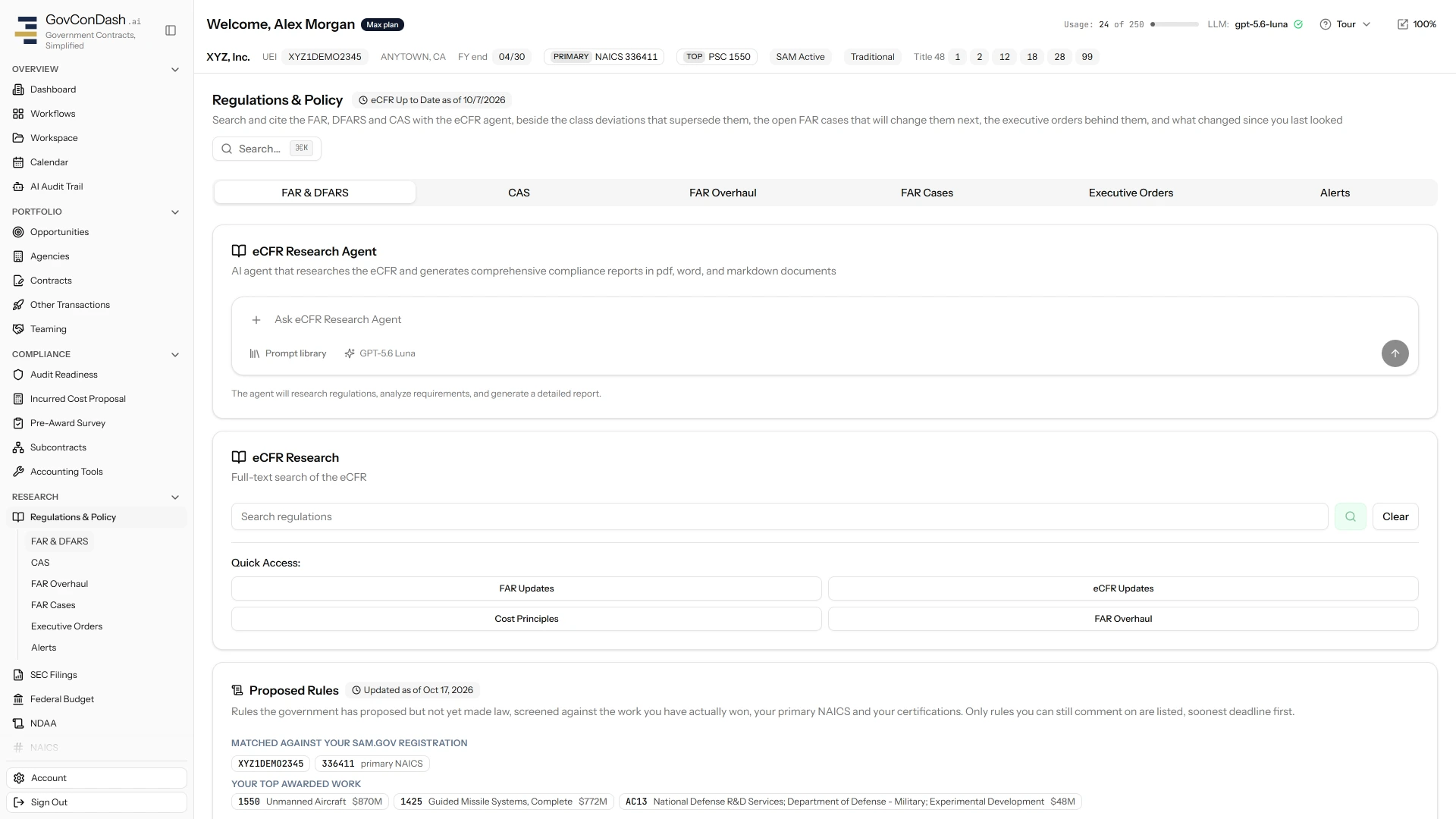Screen dimensions: 1456x819
Task: Click the send arrow in eCFR agent box
Action: pos(1395,353)
